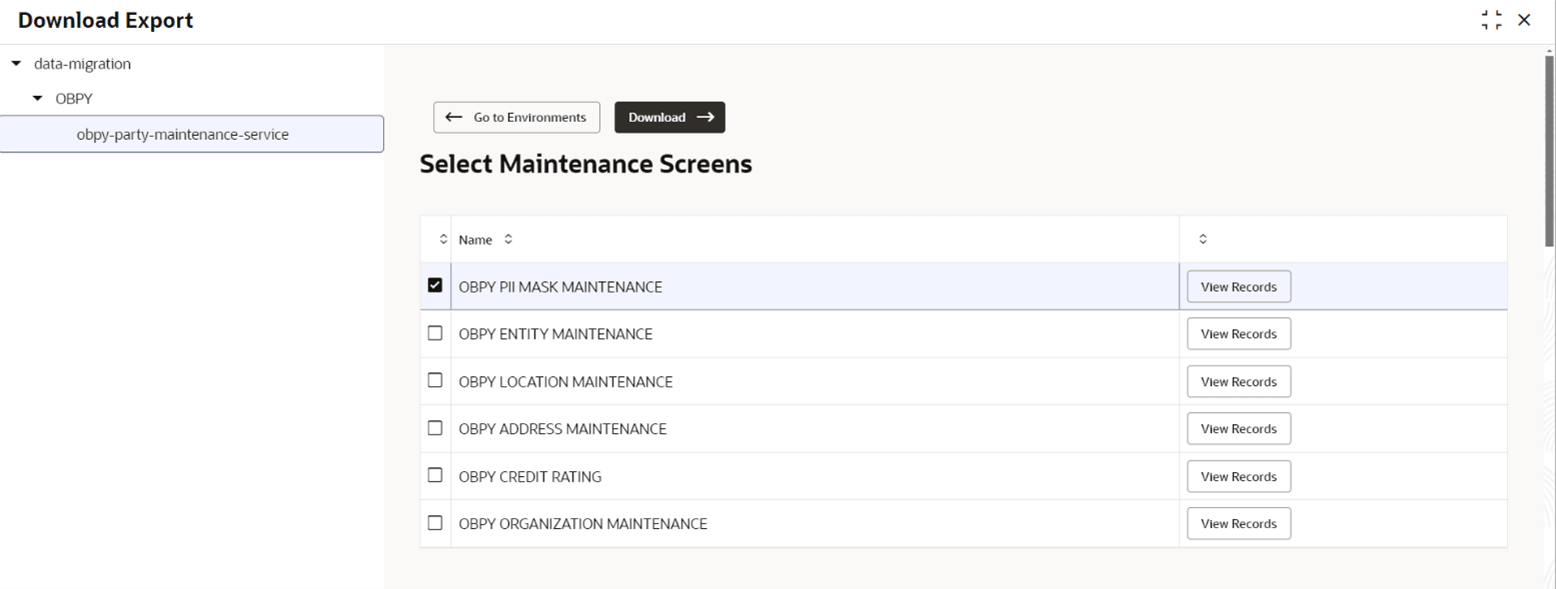Click the Download button
Screen dimensions: 1556x589
669,117
